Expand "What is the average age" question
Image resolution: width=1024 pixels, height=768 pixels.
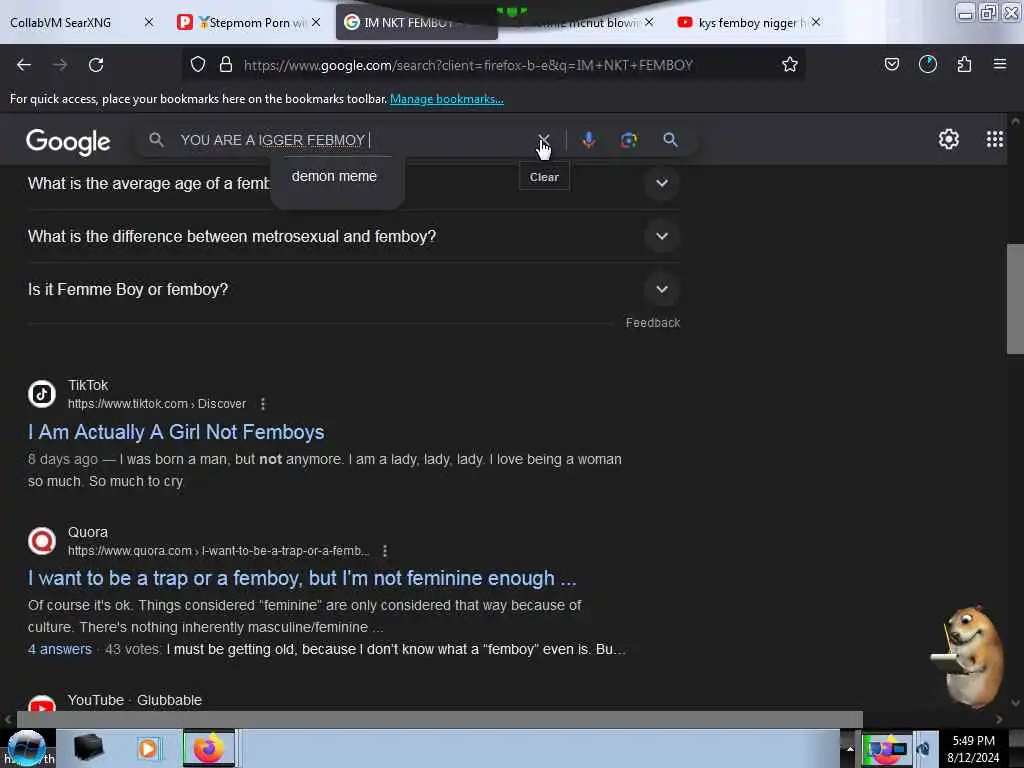pos(662,184)
